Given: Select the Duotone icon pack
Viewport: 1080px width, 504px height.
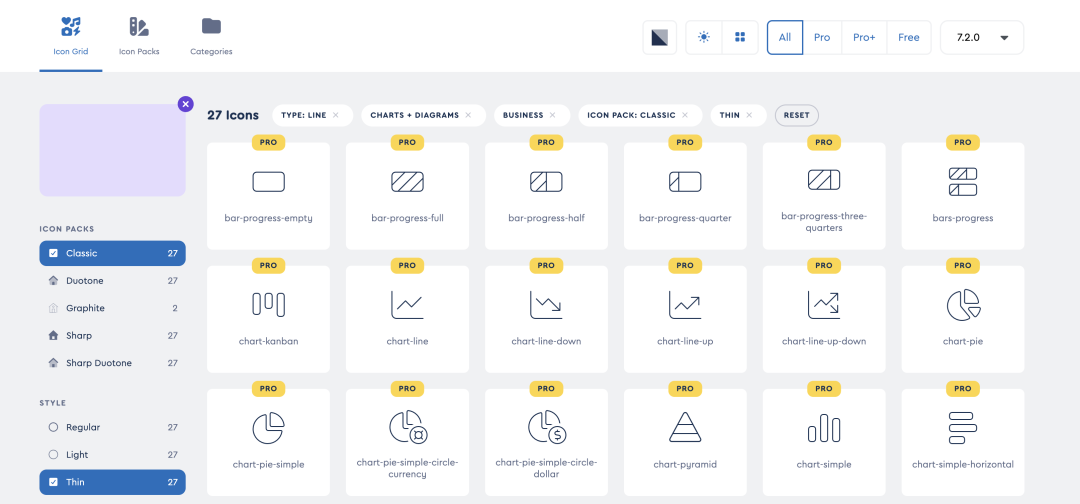Looking at the screenshot, I should (x=112, y=281).
